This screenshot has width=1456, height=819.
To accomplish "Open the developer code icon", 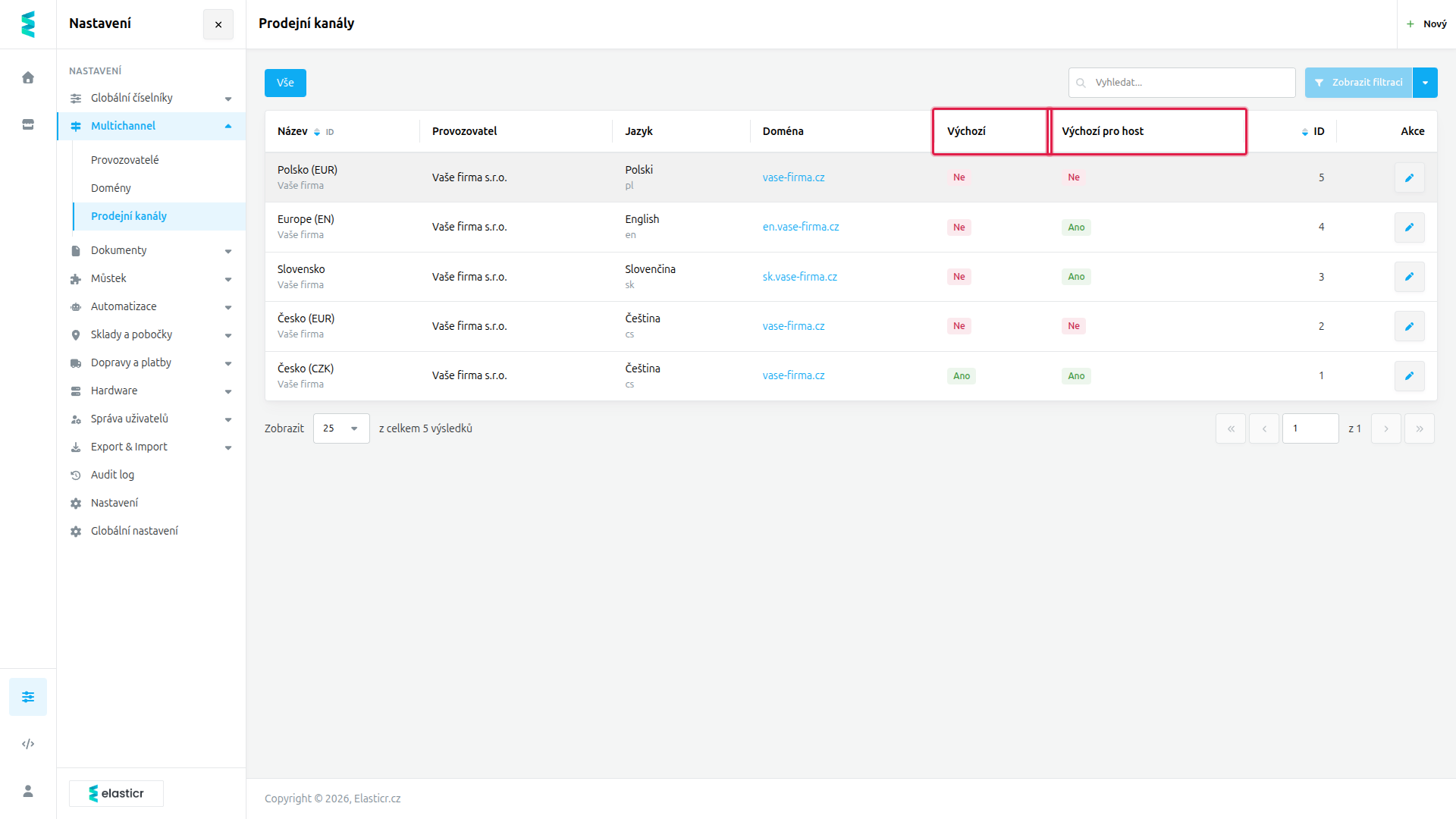I will pyautogui.click(x=28, y=744).
